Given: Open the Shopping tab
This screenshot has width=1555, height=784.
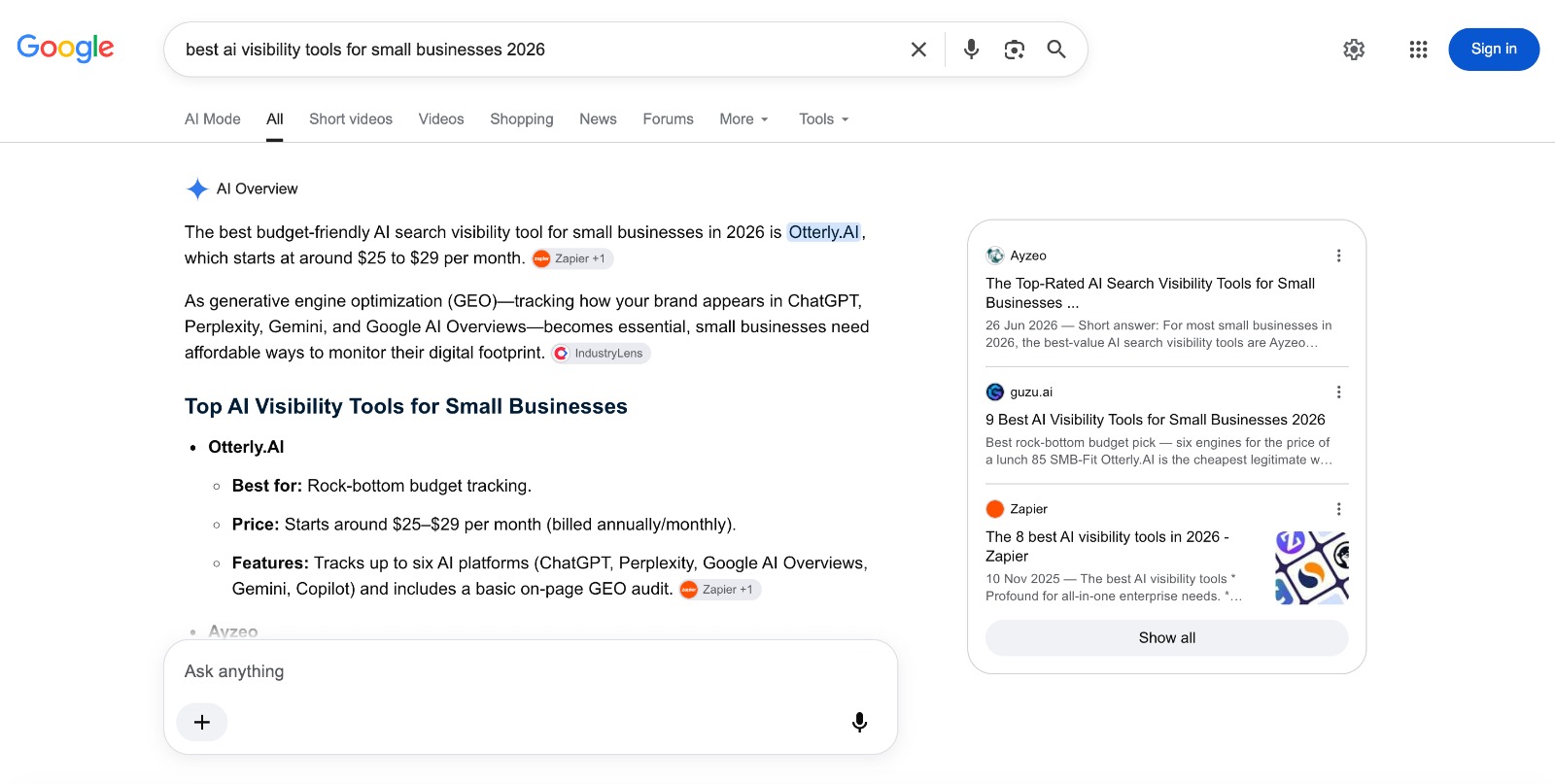Looking at the screenshot, I should coord(522,119).
